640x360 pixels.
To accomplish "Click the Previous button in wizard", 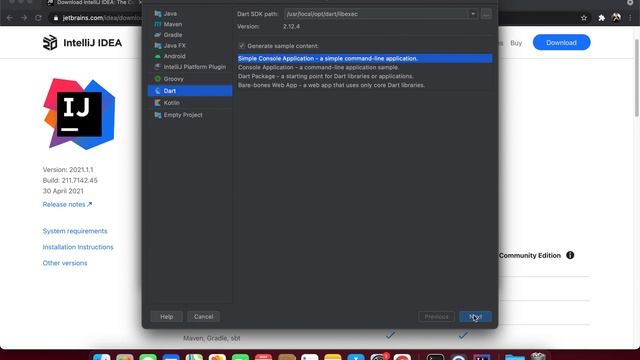I will 436,316.
